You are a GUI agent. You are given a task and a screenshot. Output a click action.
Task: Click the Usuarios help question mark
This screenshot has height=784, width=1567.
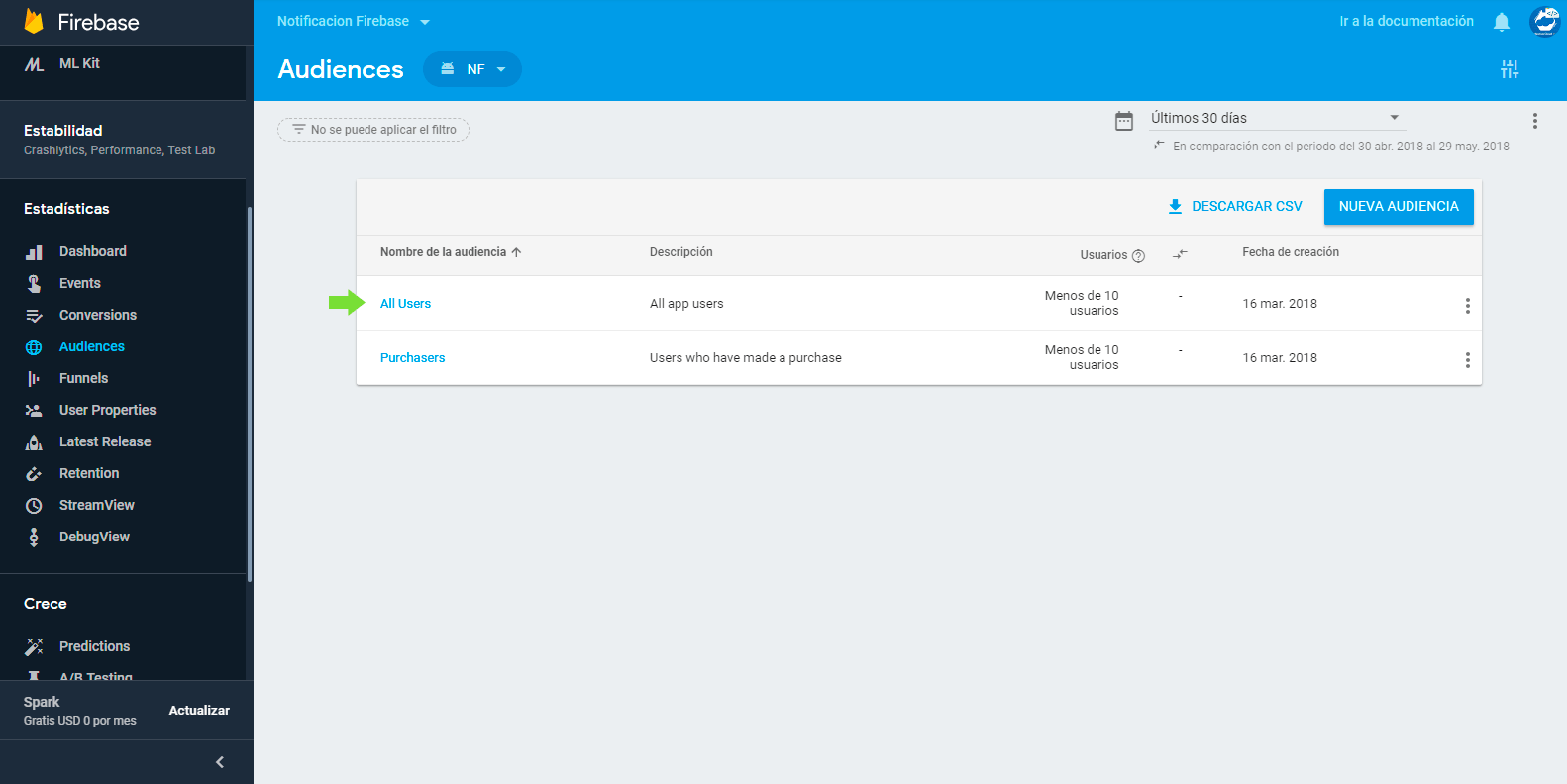tap(1138, 256)
